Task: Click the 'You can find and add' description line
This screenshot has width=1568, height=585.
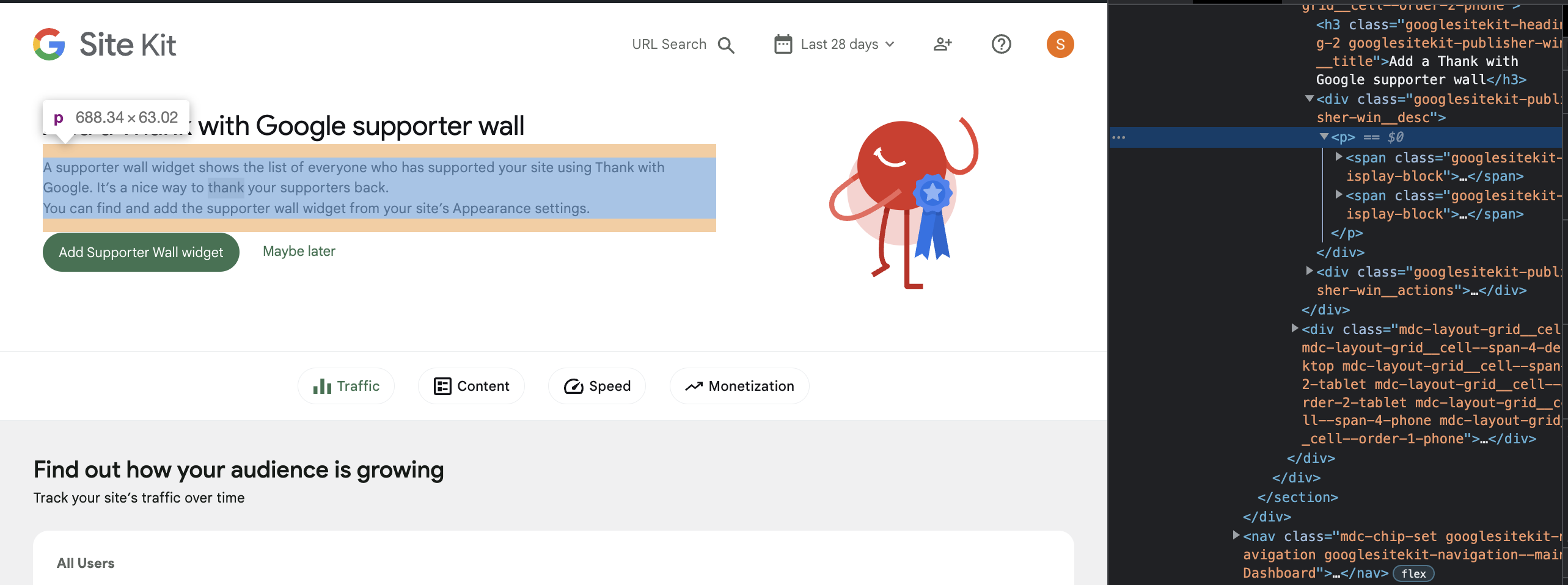Action: [x=316, y=208]
